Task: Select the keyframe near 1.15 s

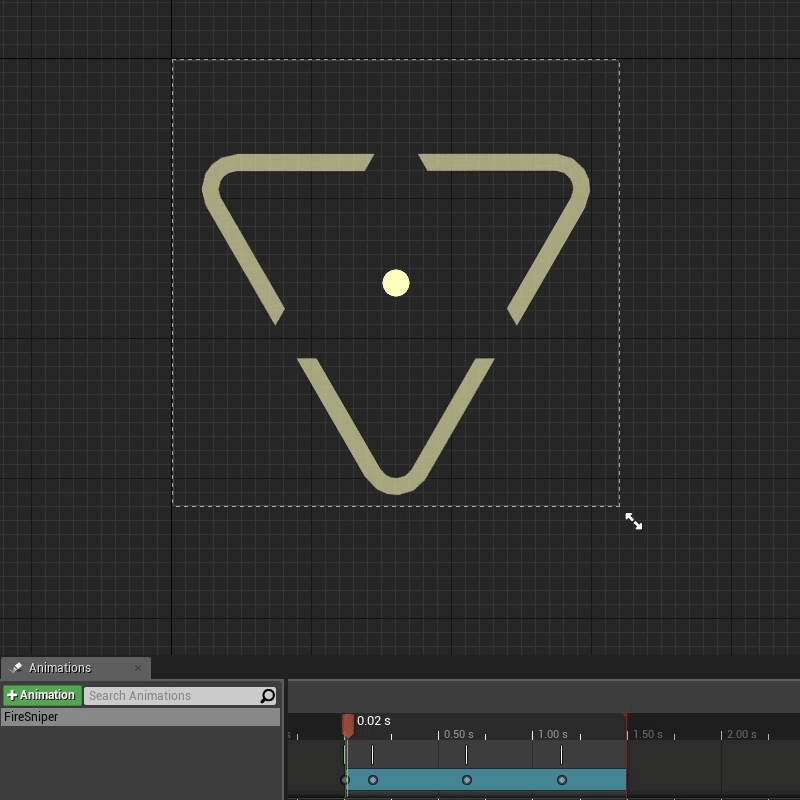Action: [x=562, y=780]
